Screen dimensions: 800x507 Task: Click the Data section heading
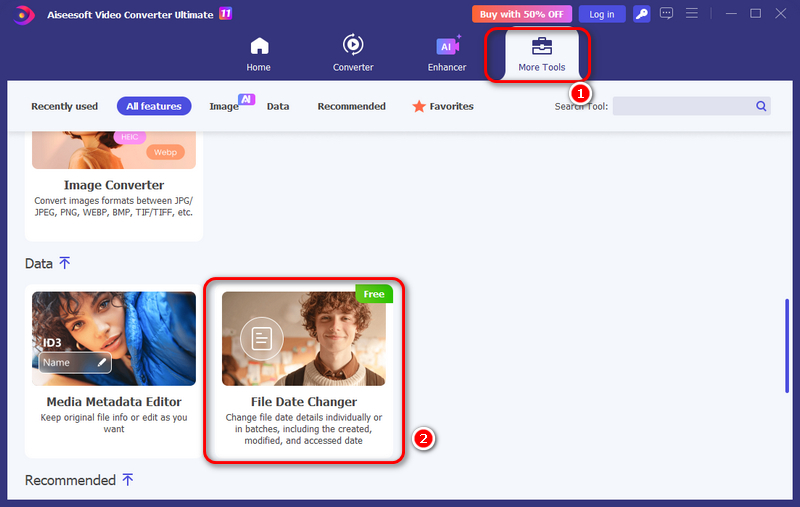coord(39,264)
